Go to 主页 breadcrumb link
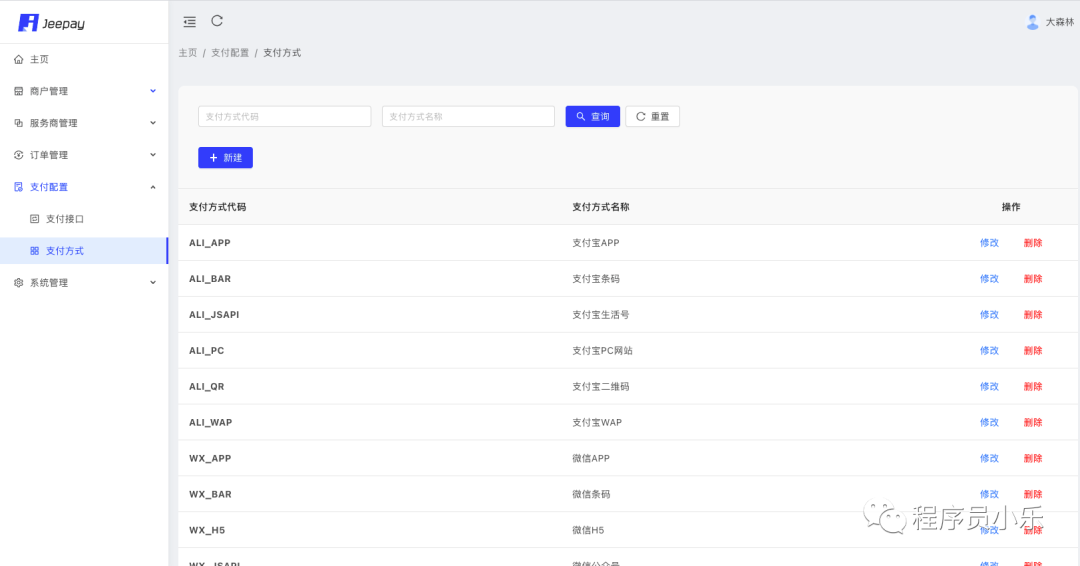Image resolution: width=1080 pixels, height=566 pixels. [188, 53]
